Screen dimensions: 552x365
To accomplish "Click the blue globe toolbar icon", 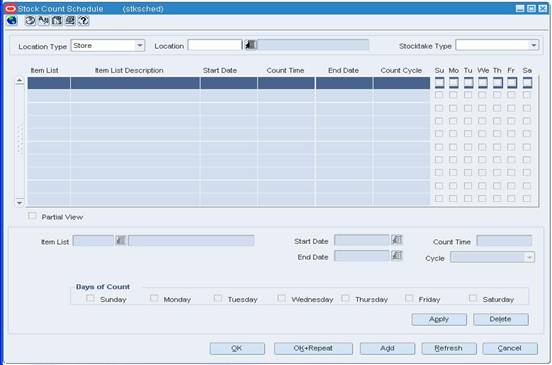I will (x=12, y=21).
